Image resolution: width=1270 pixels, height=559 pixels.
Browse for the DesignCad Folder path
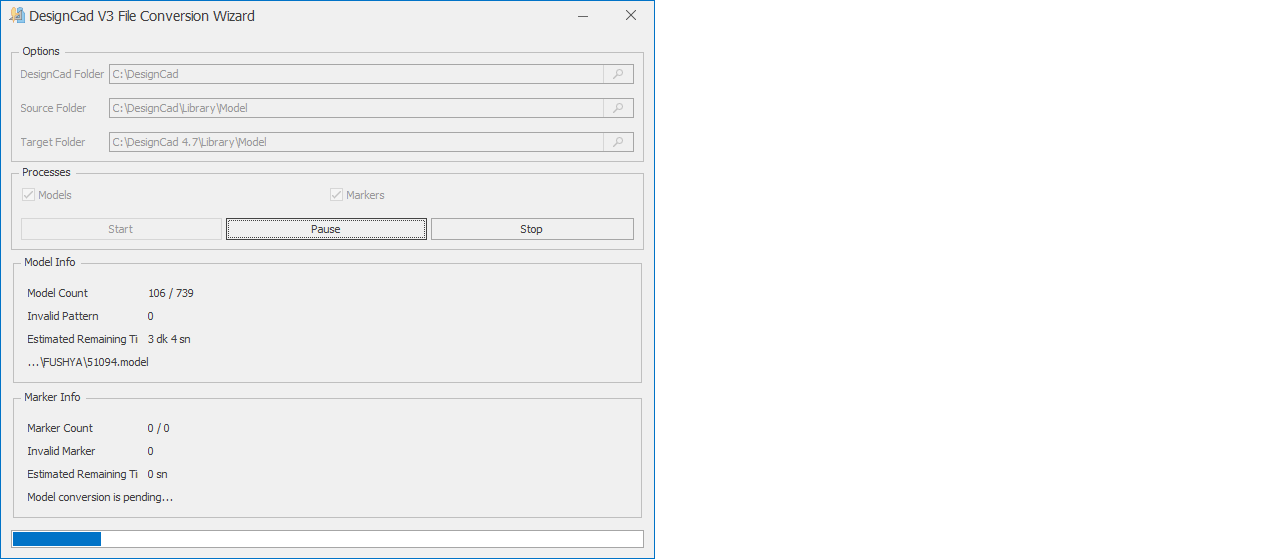click(618, 74)
